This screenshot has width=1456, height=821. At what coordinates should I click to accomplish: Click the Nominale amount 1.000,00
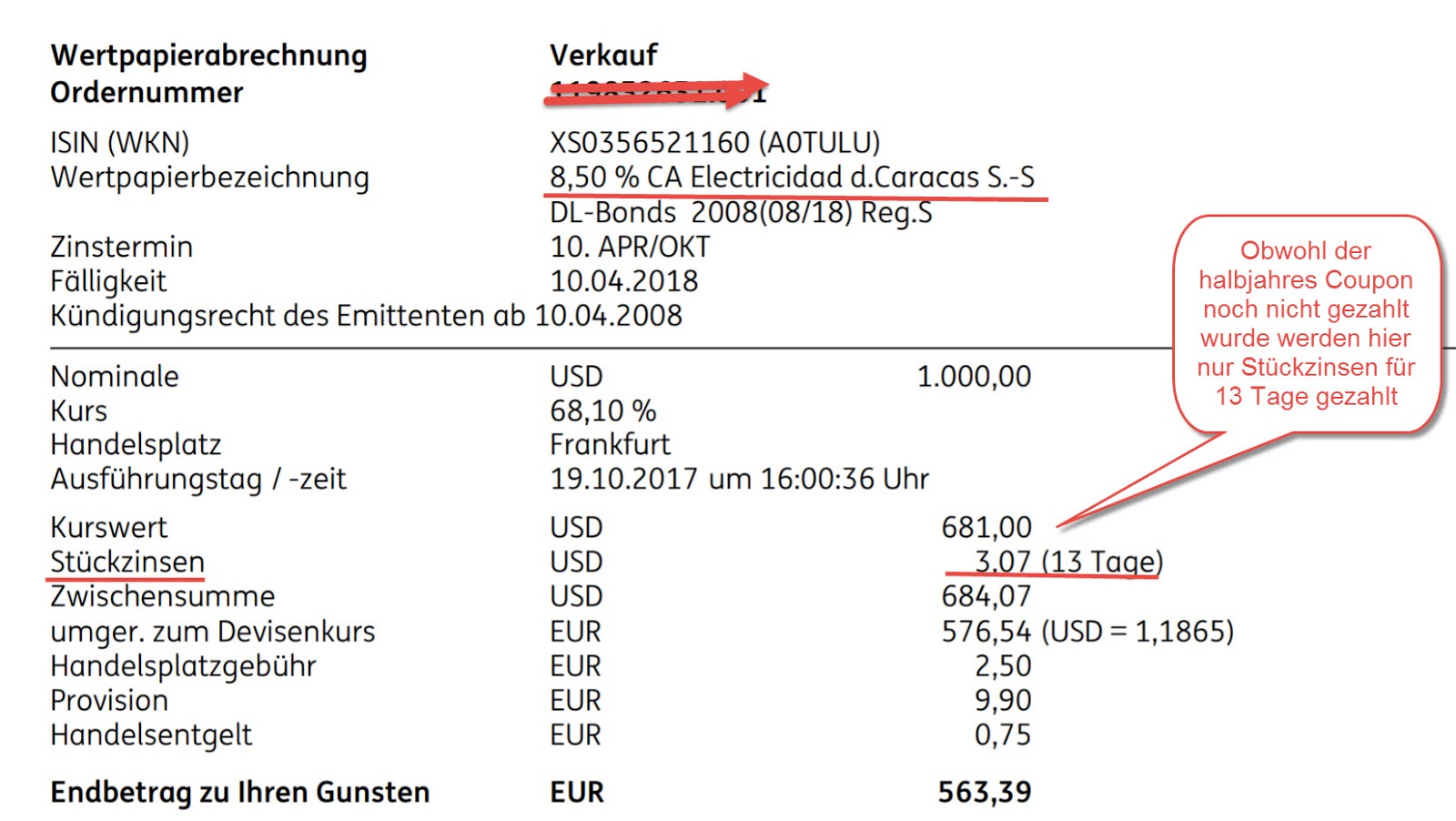pyautogui.click(x=974, y=377)
